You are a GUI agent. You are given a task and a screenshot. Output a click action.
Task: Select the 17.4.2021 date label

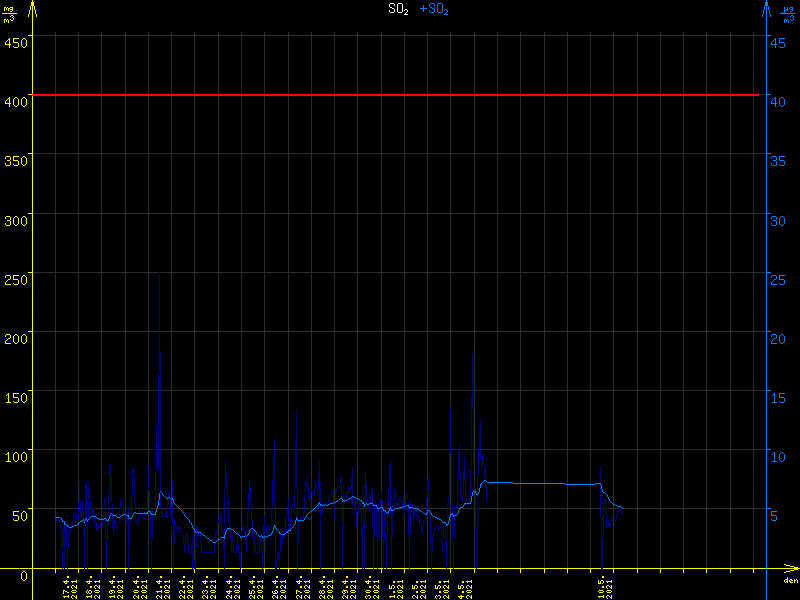(x=70, y=587)
